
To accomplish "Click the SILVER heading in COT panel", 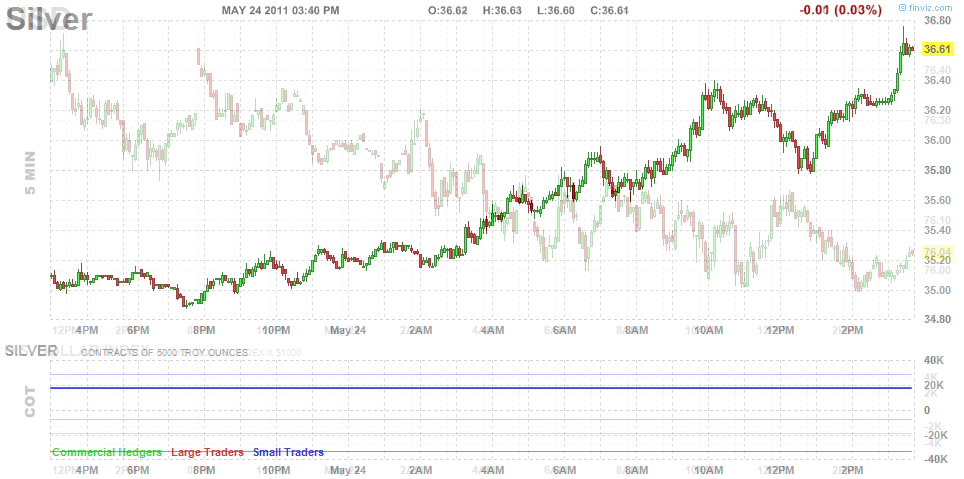I will coord(31,351).
